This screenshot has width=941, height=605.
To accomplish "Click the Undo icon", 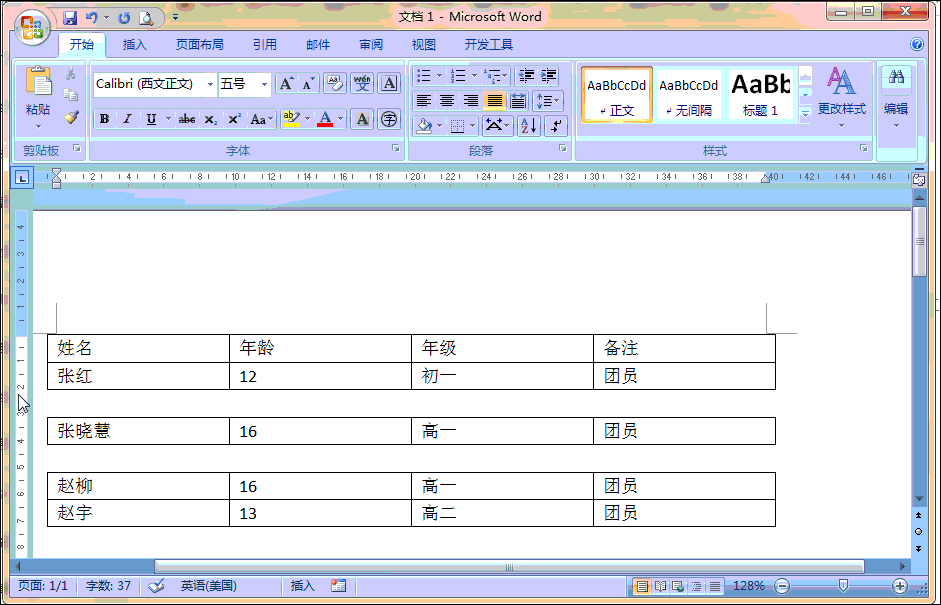I will pyautogui.click(x=91, y=17).
